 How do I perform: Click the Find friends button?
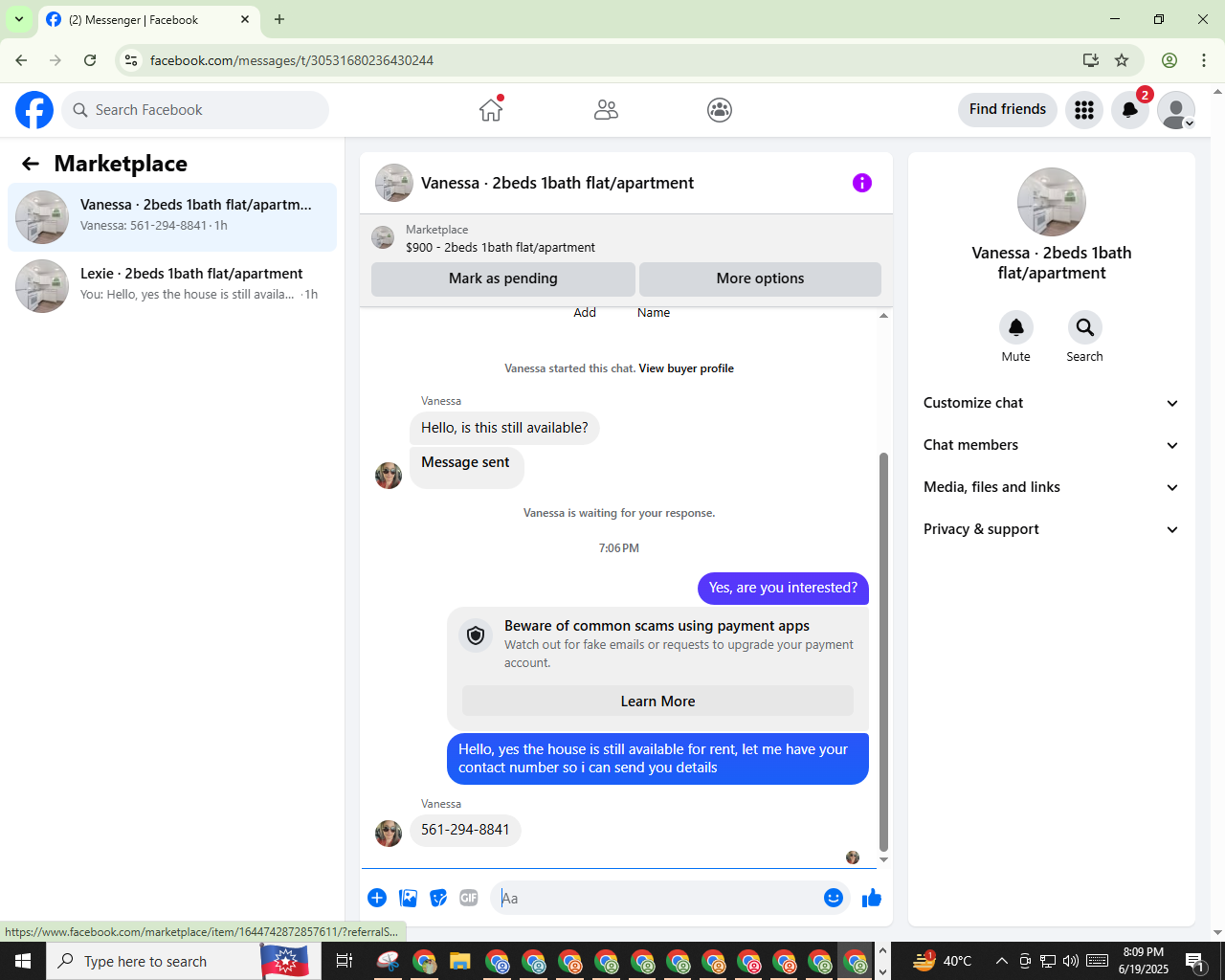point(1008,109)
